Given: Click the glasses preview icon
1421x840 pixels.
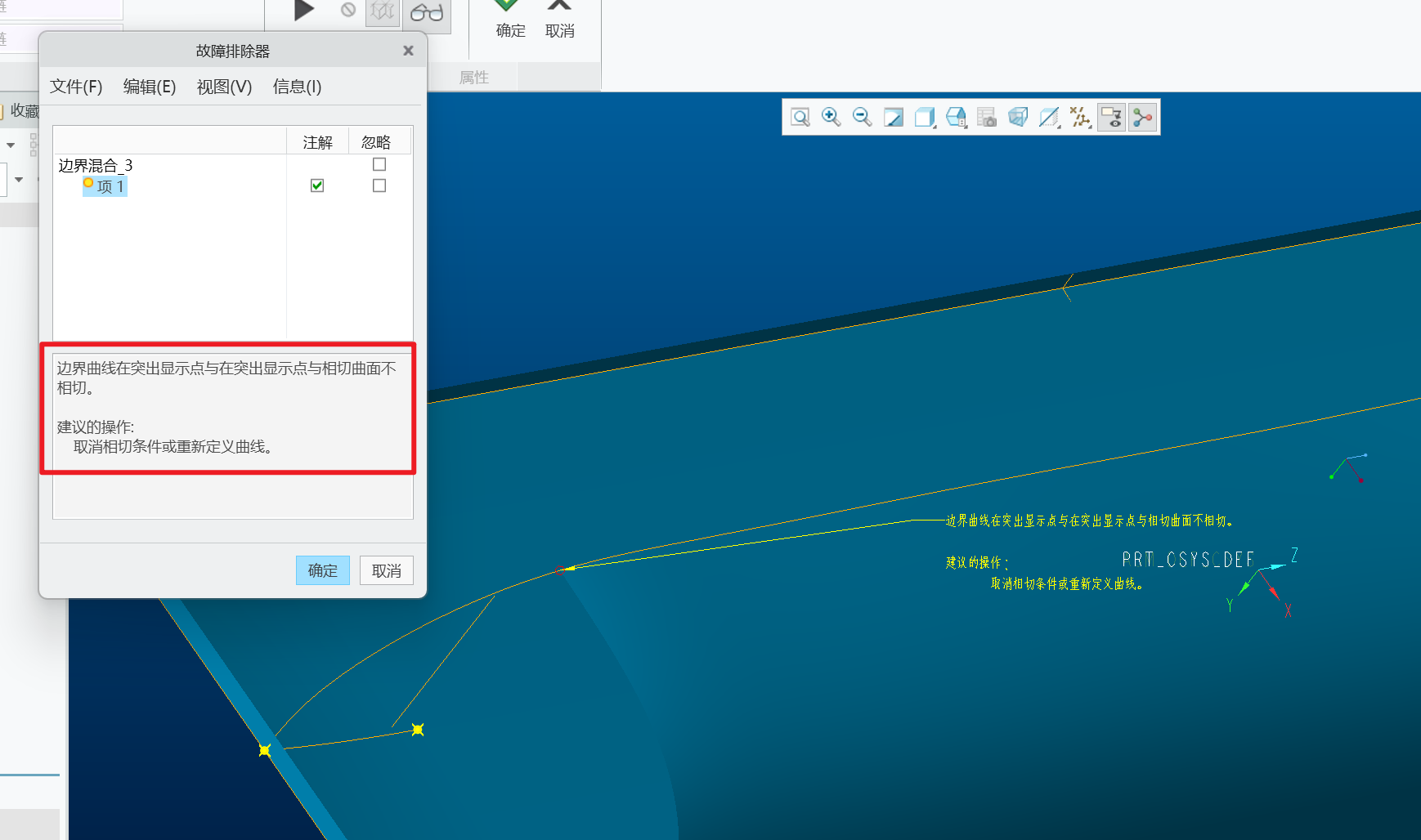Looking at the screenshot, I should click(426, 12).
